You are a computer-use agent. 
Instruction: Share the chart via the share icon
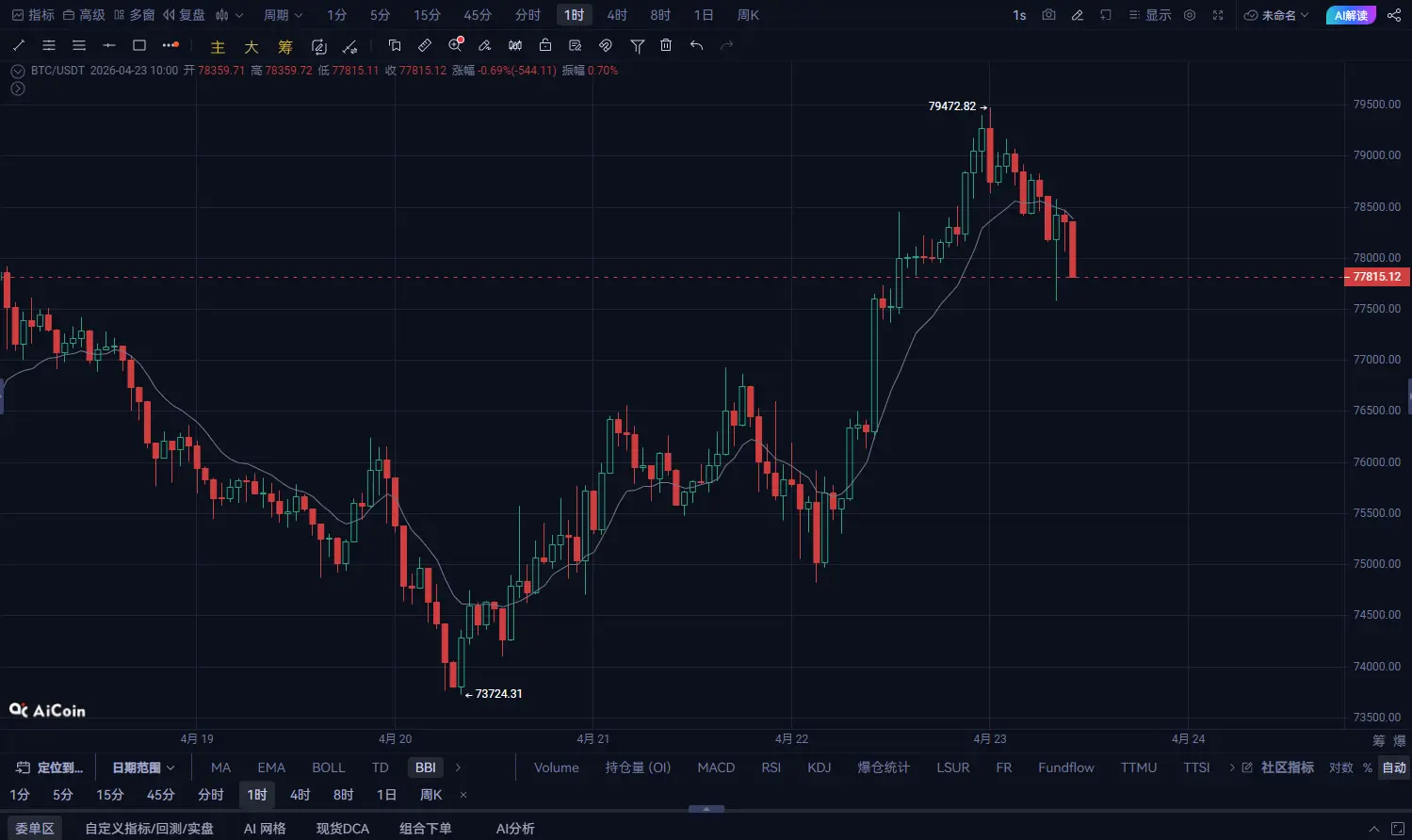point(1394,15)
